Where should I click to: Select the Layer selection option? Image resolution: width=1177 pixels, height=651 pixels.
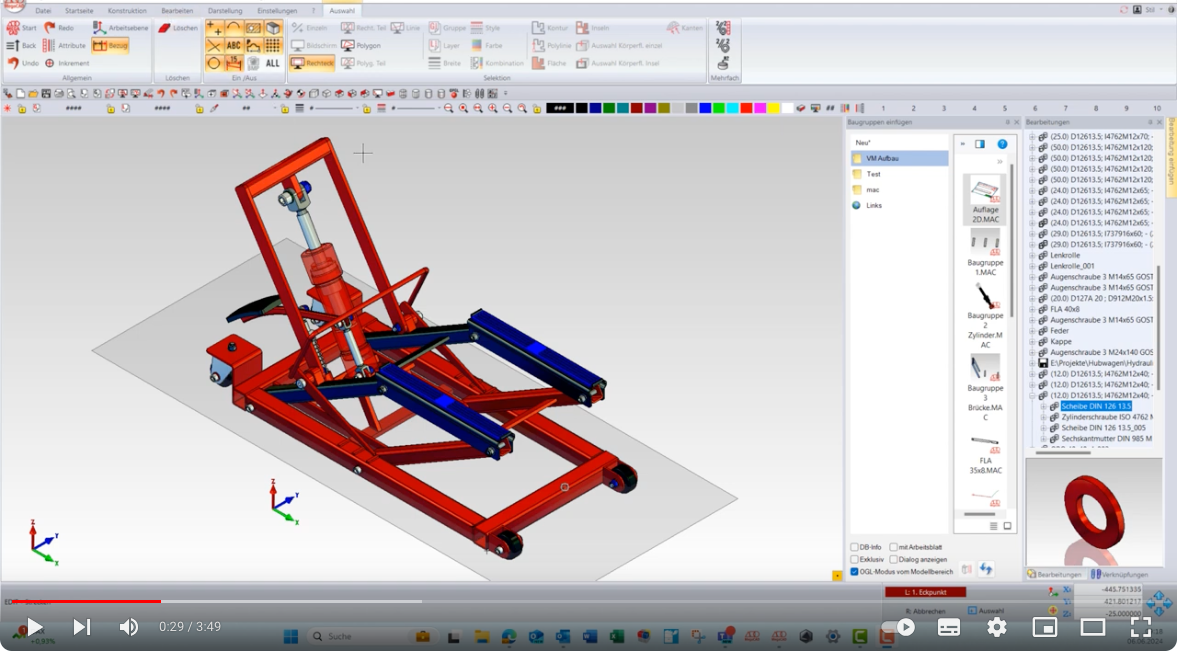(x=444, y=46)
